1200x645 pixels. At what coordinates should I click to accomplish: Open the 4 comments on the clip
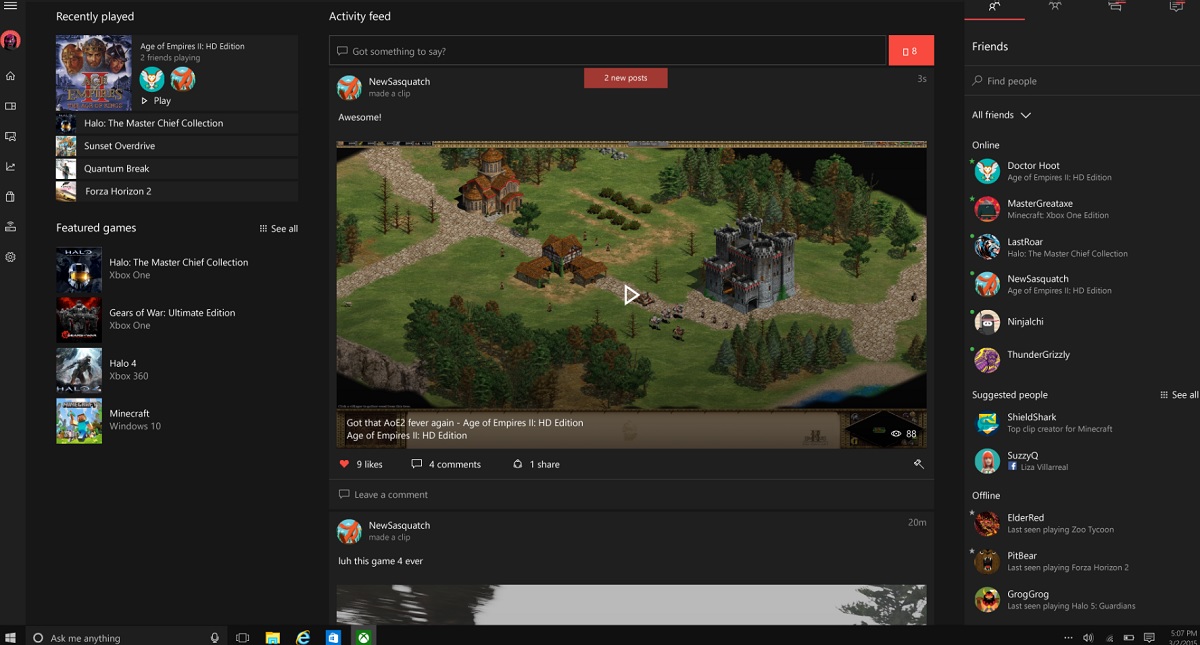point(446,464)
